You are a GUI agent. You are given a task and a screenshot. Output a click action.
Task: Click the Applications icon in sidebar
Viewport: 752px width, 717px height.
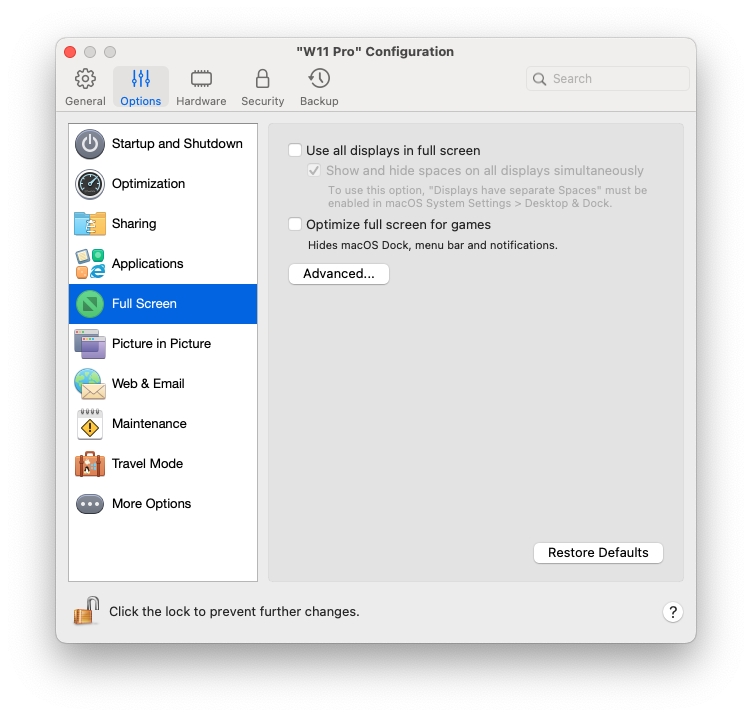pyautogui.click(x=90, y=264)
